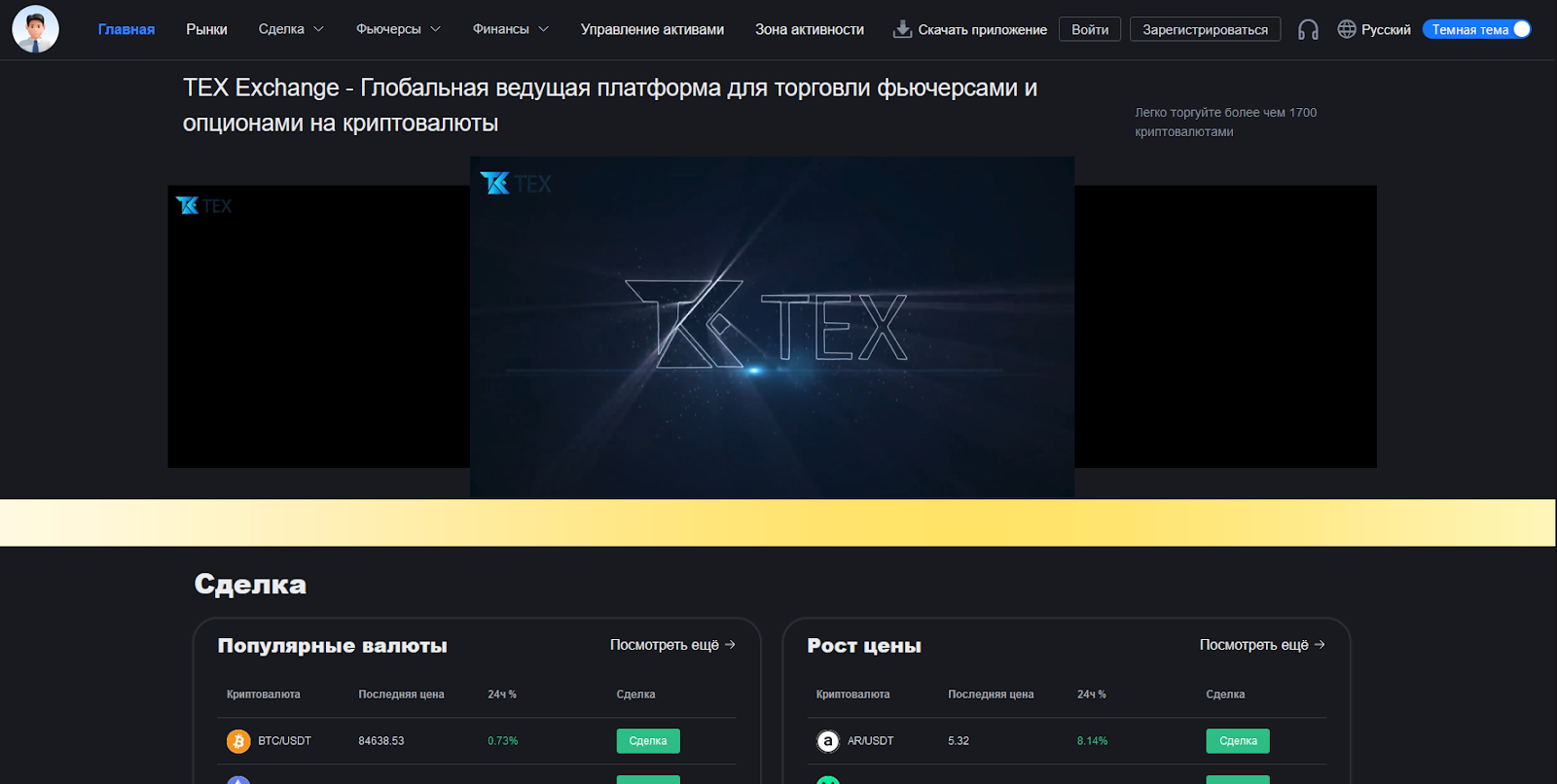The image size is (1557, 784).
Task: Click Криптовалюта header in Рост цены table
Action: [852, 695]
